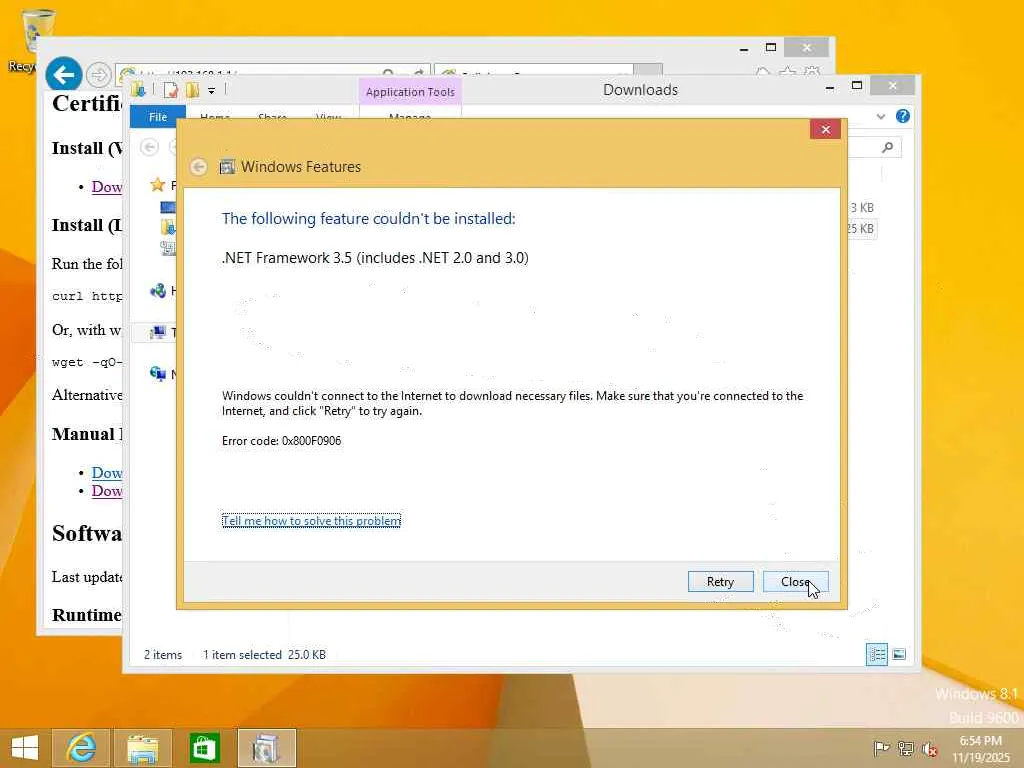Screen dimensions: 1024x768
Task: Open the Help icon in Downloads window
Action: [x=903, y=116]
